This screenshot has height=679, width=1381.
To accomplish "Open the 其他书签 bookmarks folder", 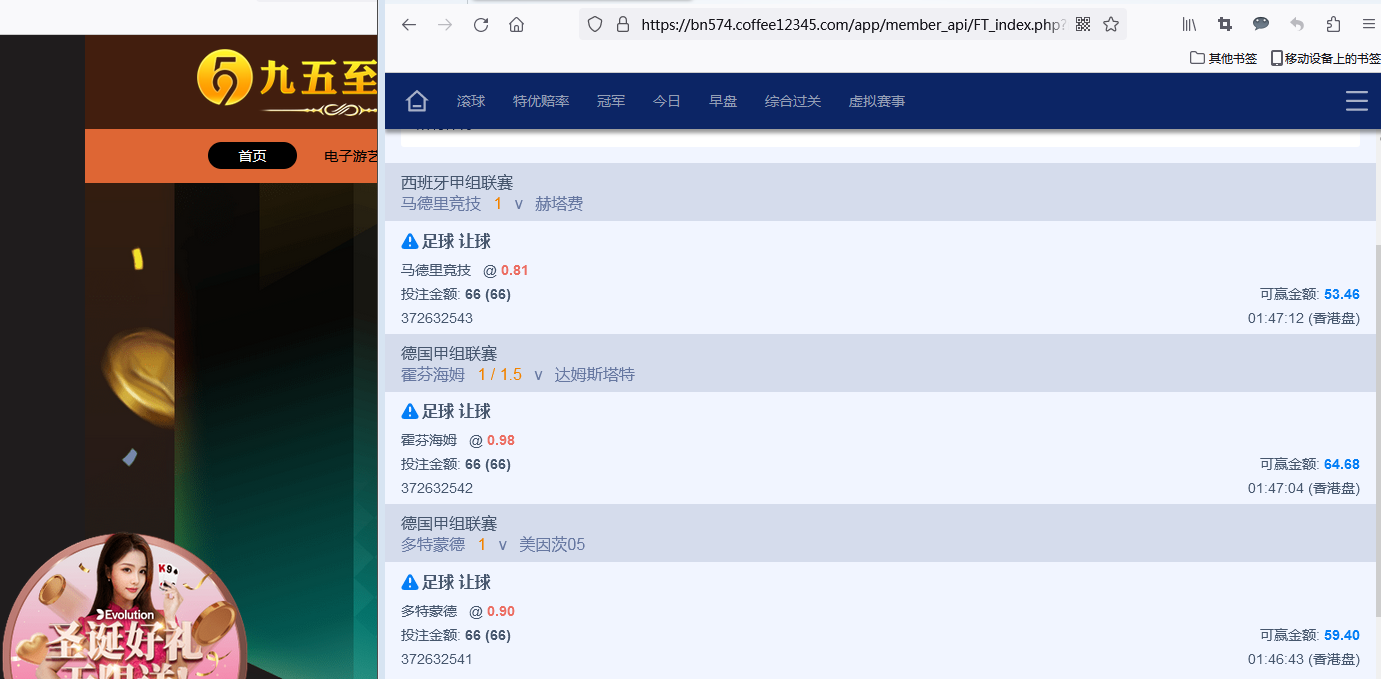I will tap(1223, 58).
